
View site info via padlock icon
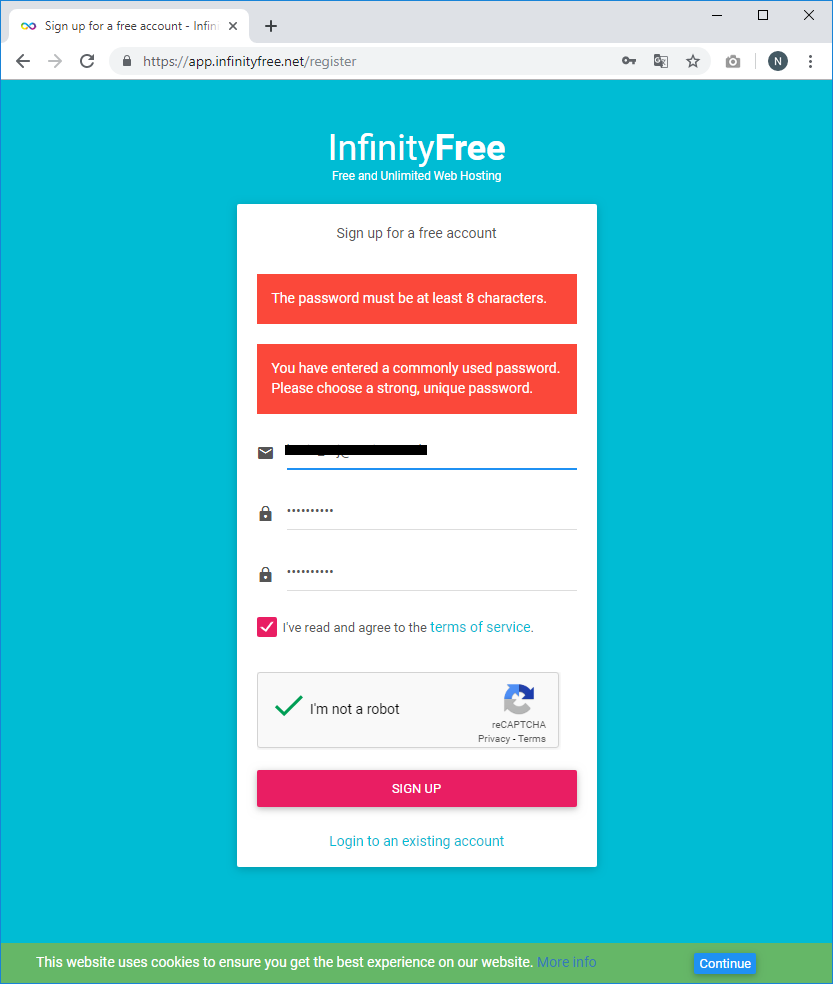(127, 61)
